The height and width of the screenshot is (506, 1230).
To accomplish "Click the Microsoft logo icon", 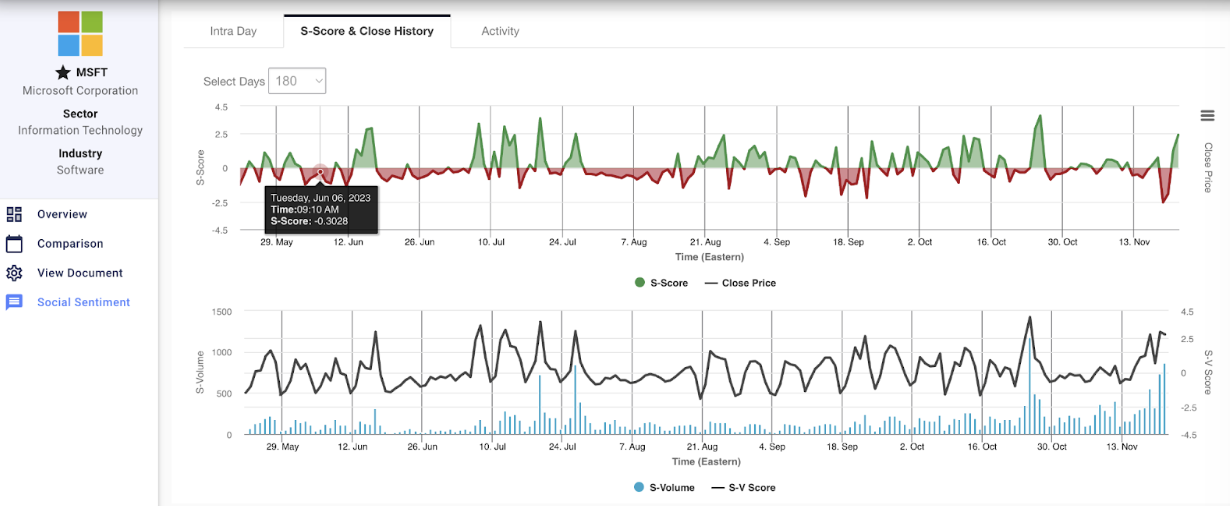I will (x=80, y=33).
